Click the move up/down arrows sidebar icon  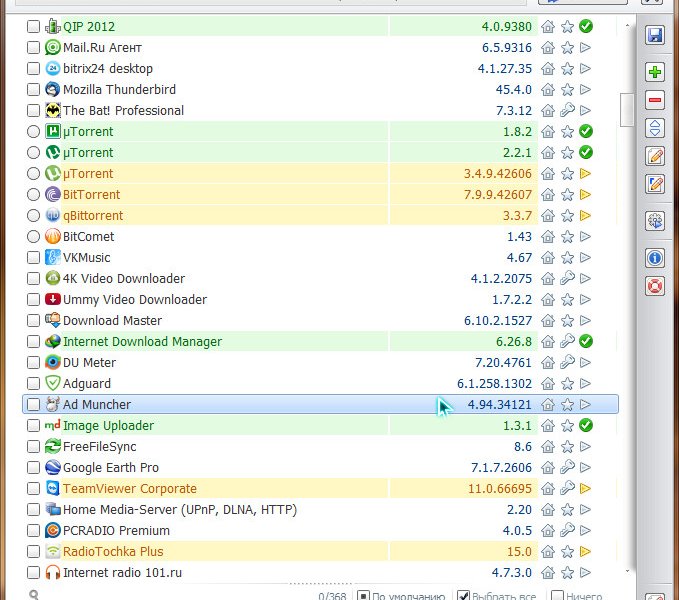[x=655, y=128]
